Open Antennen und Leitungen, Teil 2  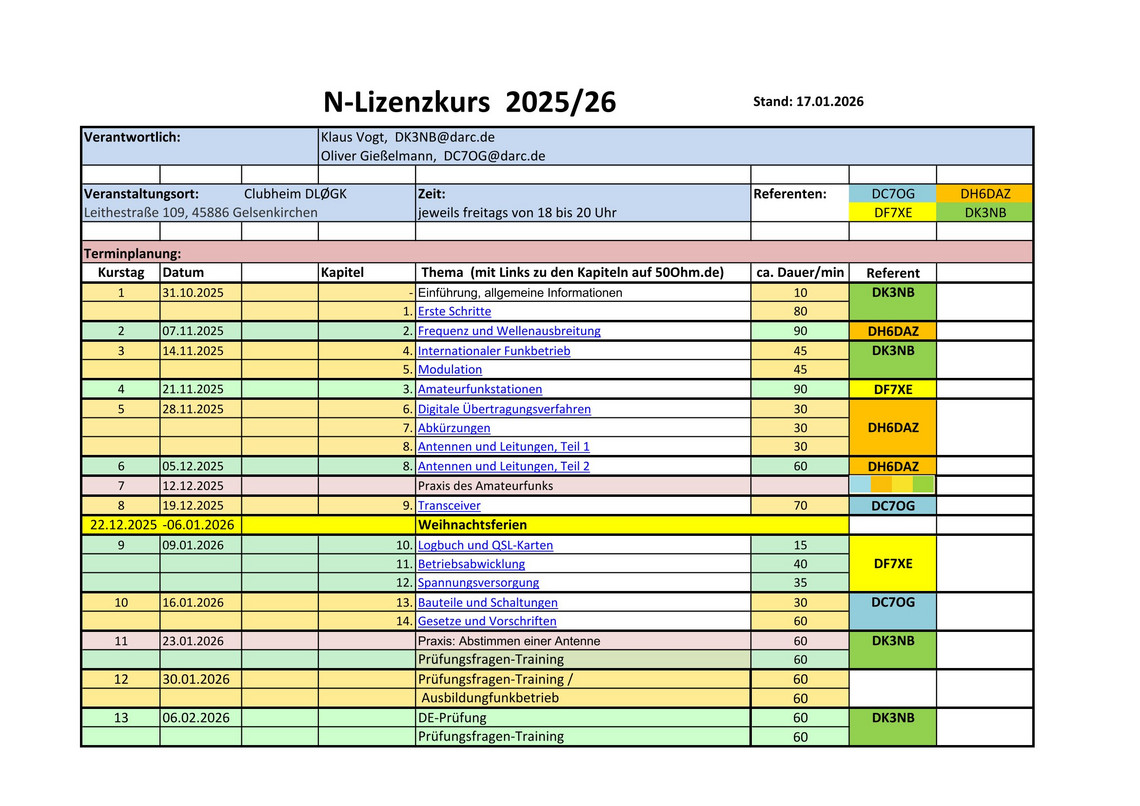tap(503, 466)
